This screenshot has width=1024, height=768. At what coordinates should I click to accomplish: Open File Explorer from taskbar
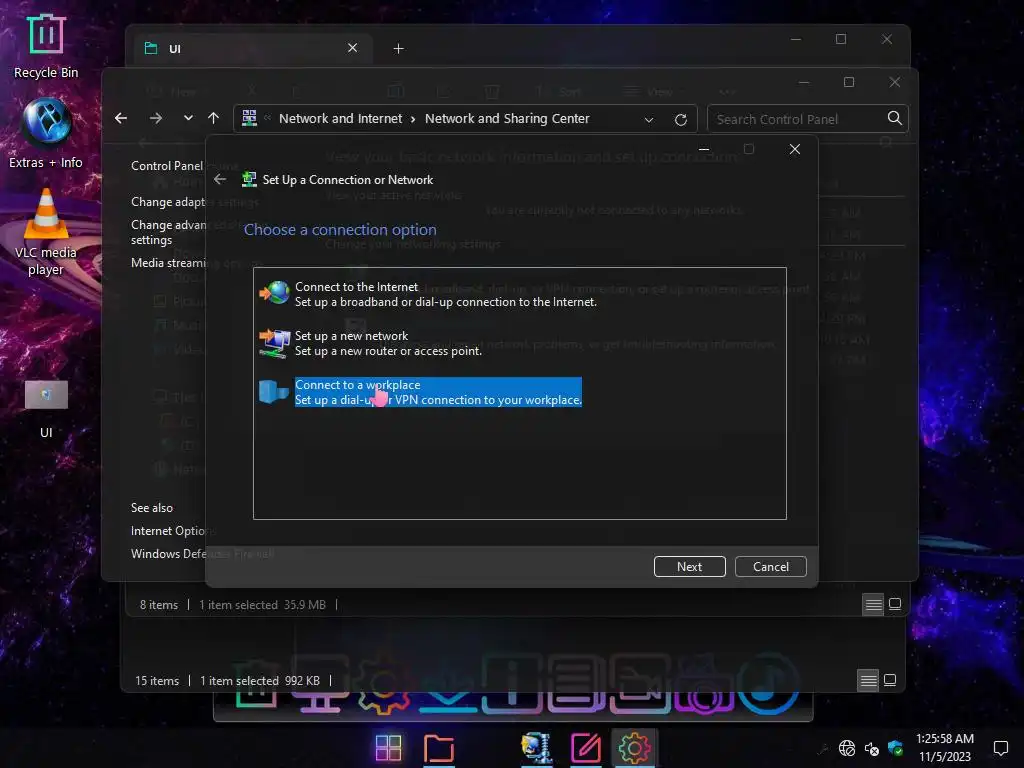(439, 748)
